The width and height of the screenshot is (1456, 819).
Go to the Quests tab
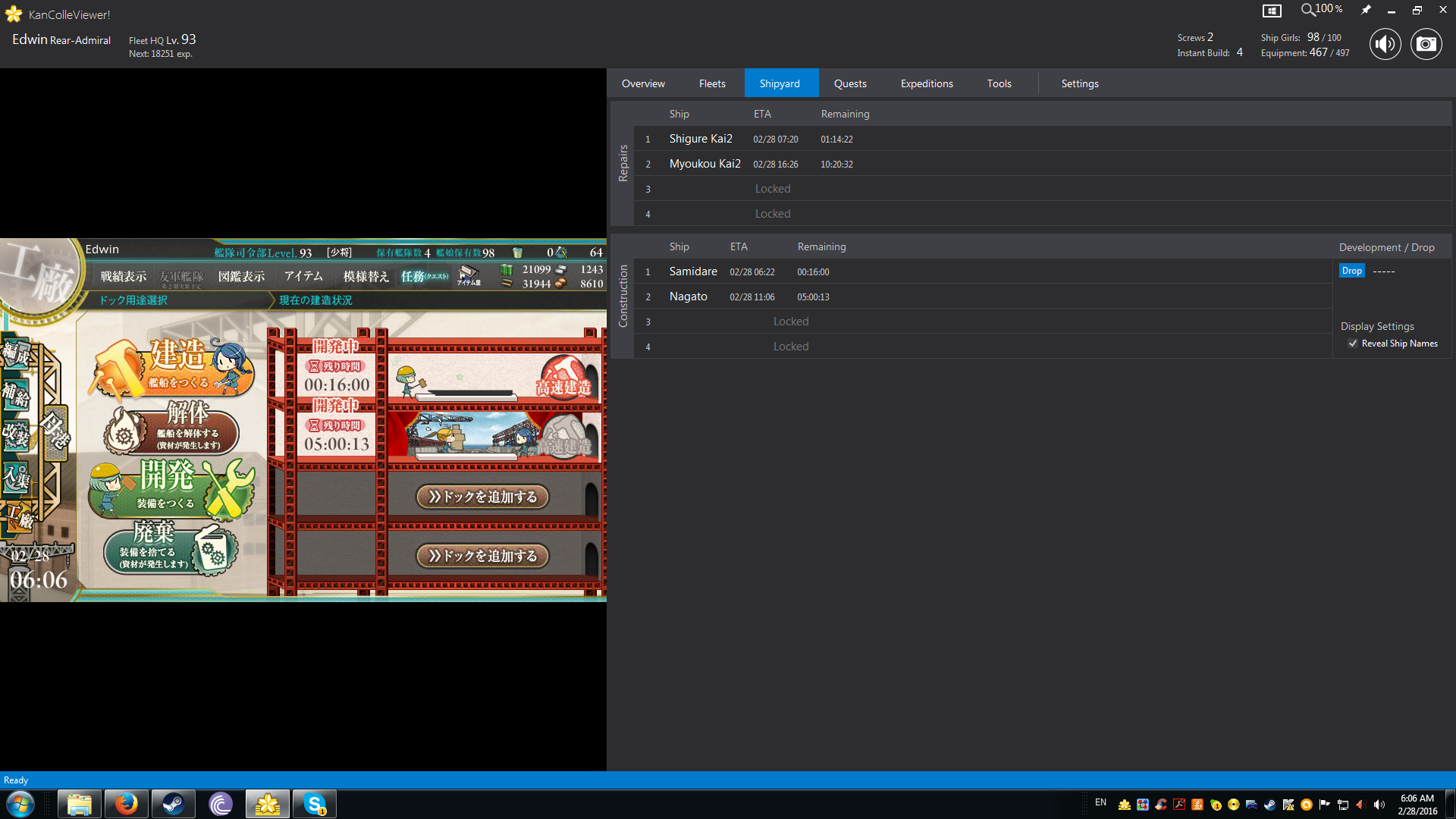coord(850,83)
